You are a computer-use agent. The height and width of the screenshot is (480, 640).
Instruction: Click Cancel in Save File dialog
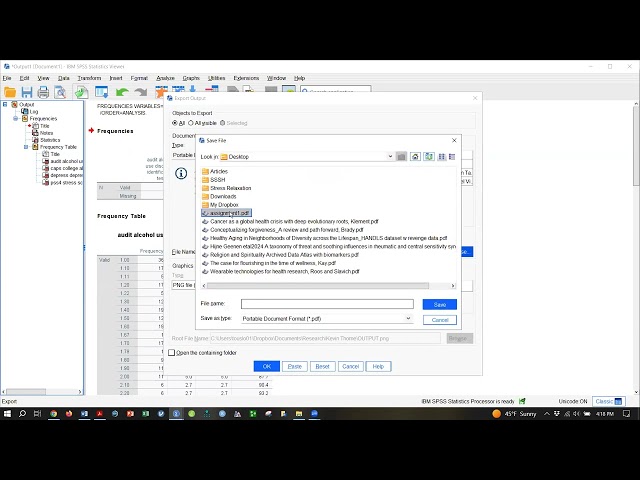(440, 320)
